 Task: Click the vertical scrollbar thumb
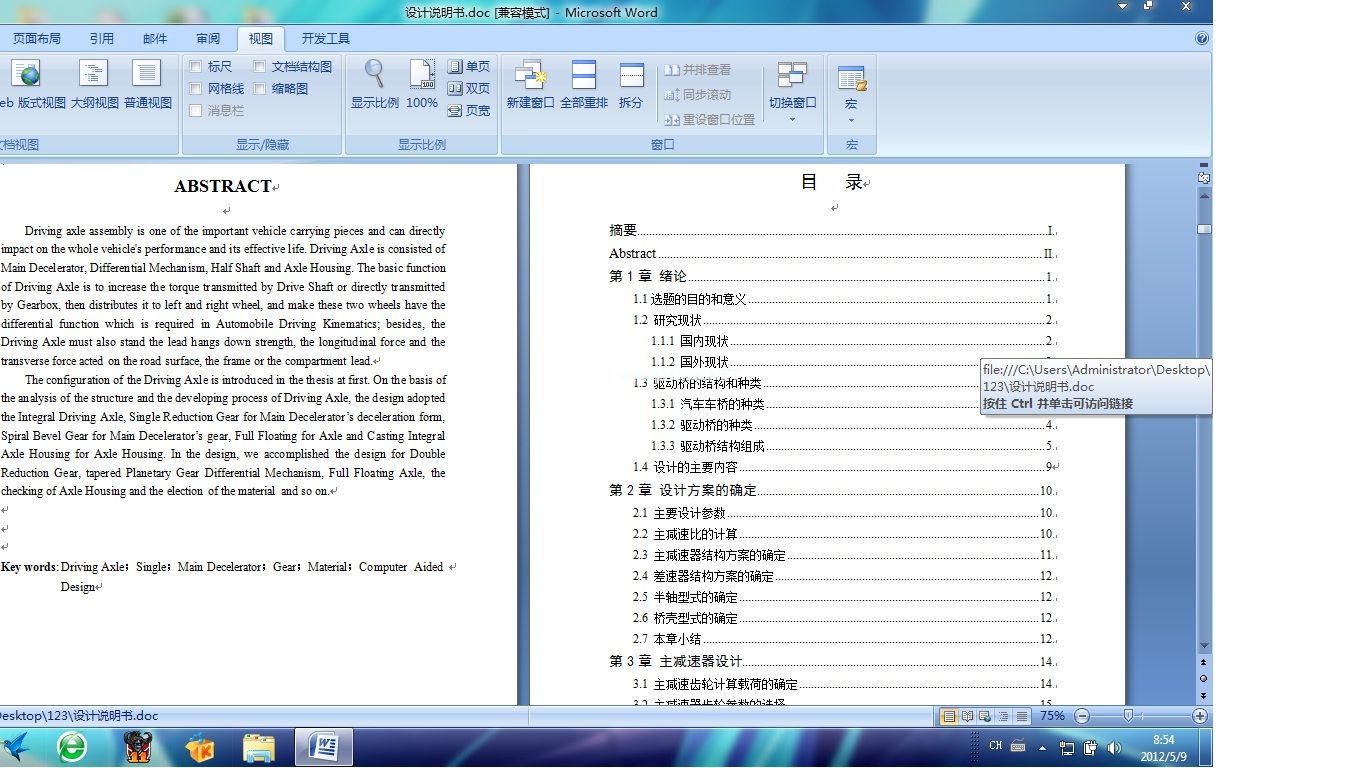pyautogui.click(x=1204, y=229)
